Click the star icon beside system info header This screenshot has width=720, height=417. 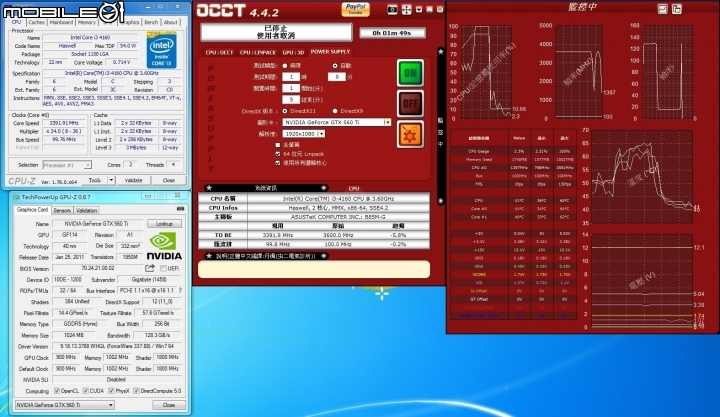click(x=209, y=188)
